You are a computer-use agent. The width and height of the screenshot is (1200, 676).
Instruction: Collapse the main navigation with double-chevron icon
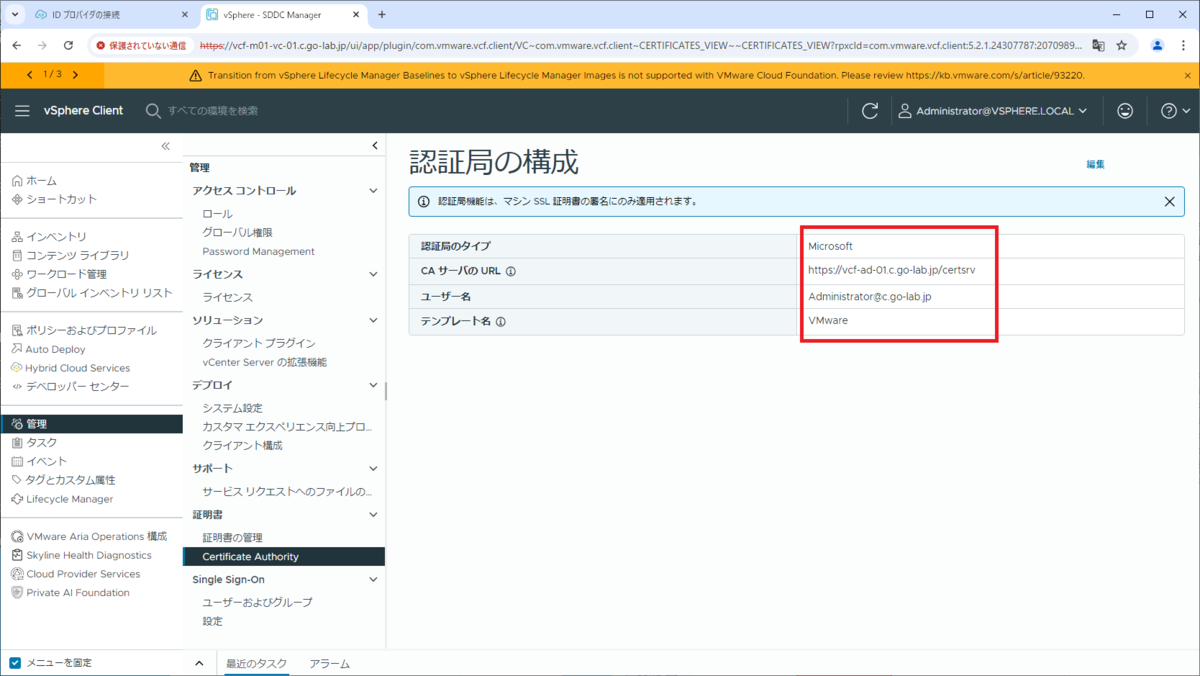tap(166, 146)
